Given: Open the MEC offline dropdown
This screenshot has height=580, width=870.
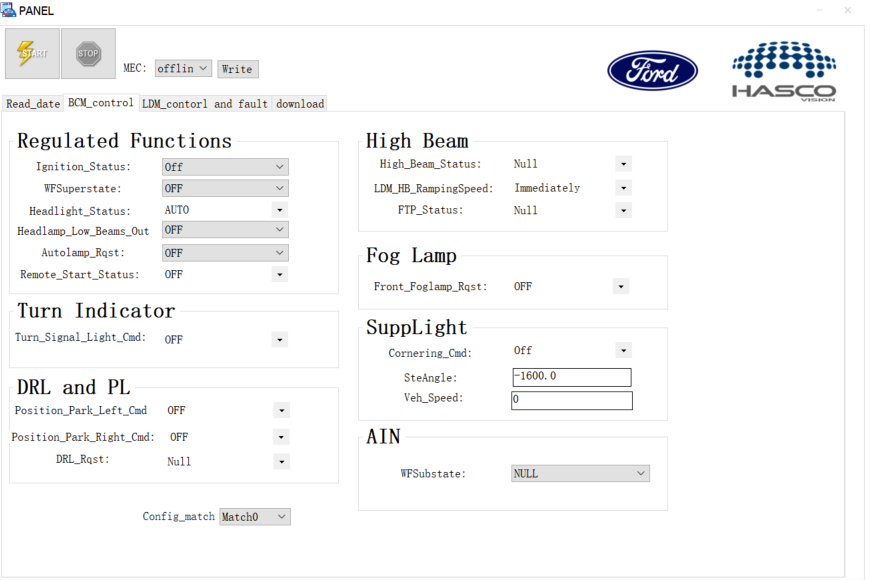Looking at the screenshot, I should (x=183, y=69).
